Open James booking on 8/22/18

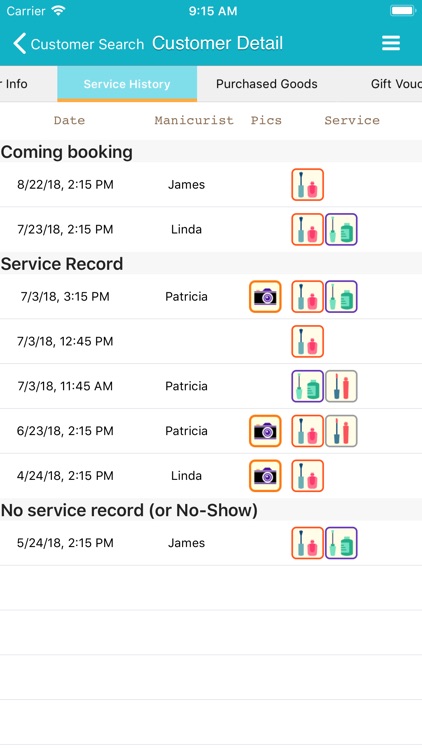click(211, 185)
